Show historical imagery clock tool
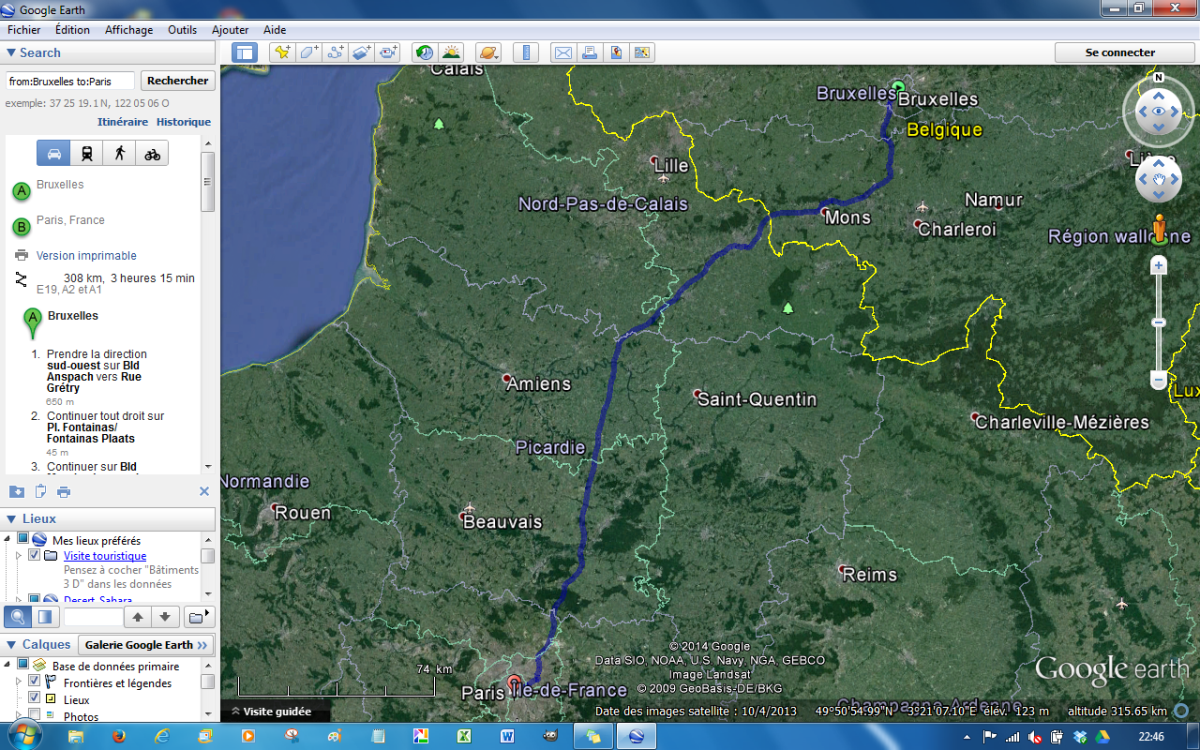Image resolution: width=1200 pixels, height=750 pixels. (425, 53)
